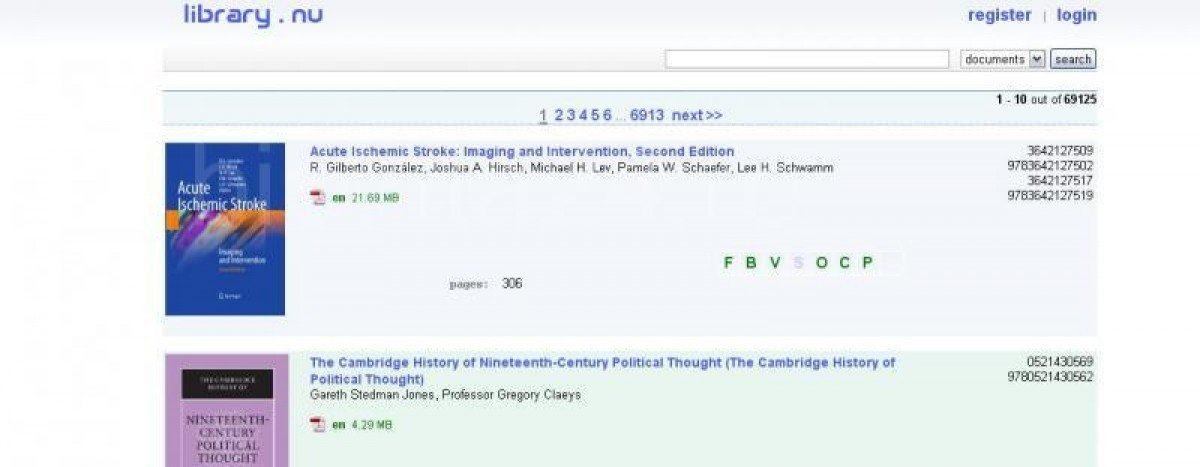This screenshot has width=1200, height=467.
Task: Open the documents dropdown
Action: pyautogui.click(x=1003, y=59)
